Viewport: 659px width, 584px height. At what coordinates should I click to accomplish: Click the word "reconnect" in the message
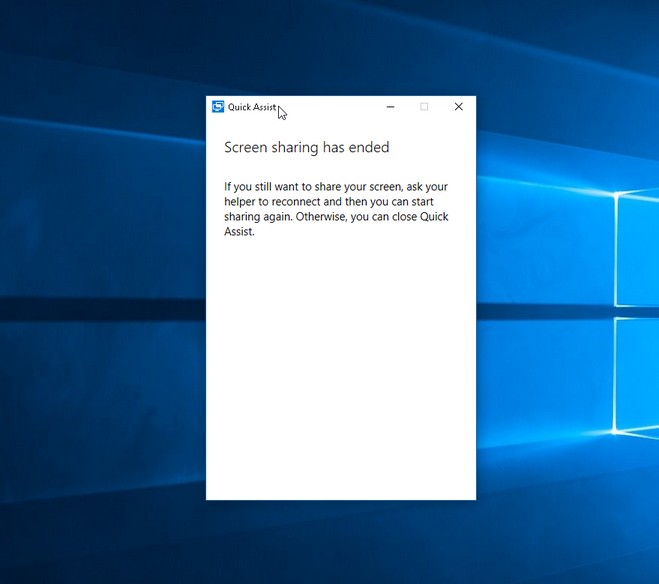pyautogui.click(x=298, y=201)
